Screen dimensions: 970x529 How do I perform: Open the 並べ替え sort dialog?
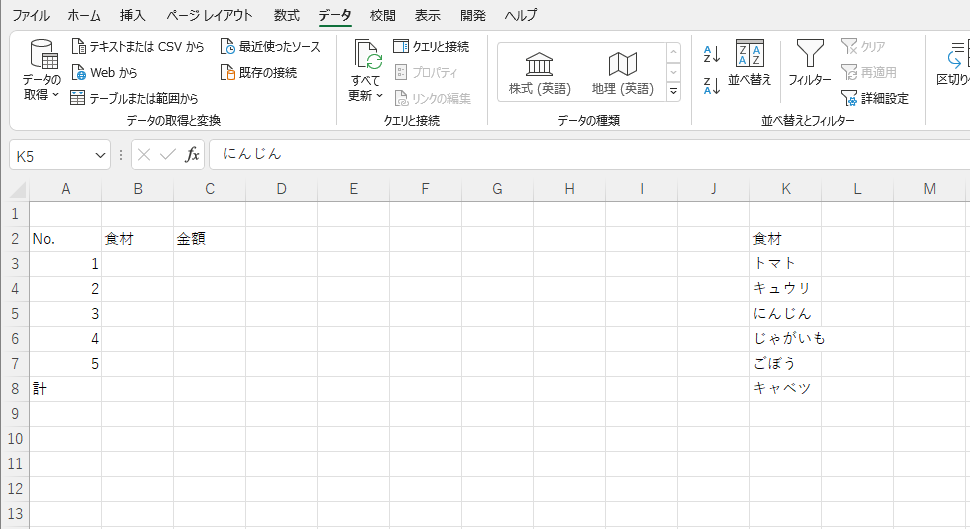tap(750, 62)
